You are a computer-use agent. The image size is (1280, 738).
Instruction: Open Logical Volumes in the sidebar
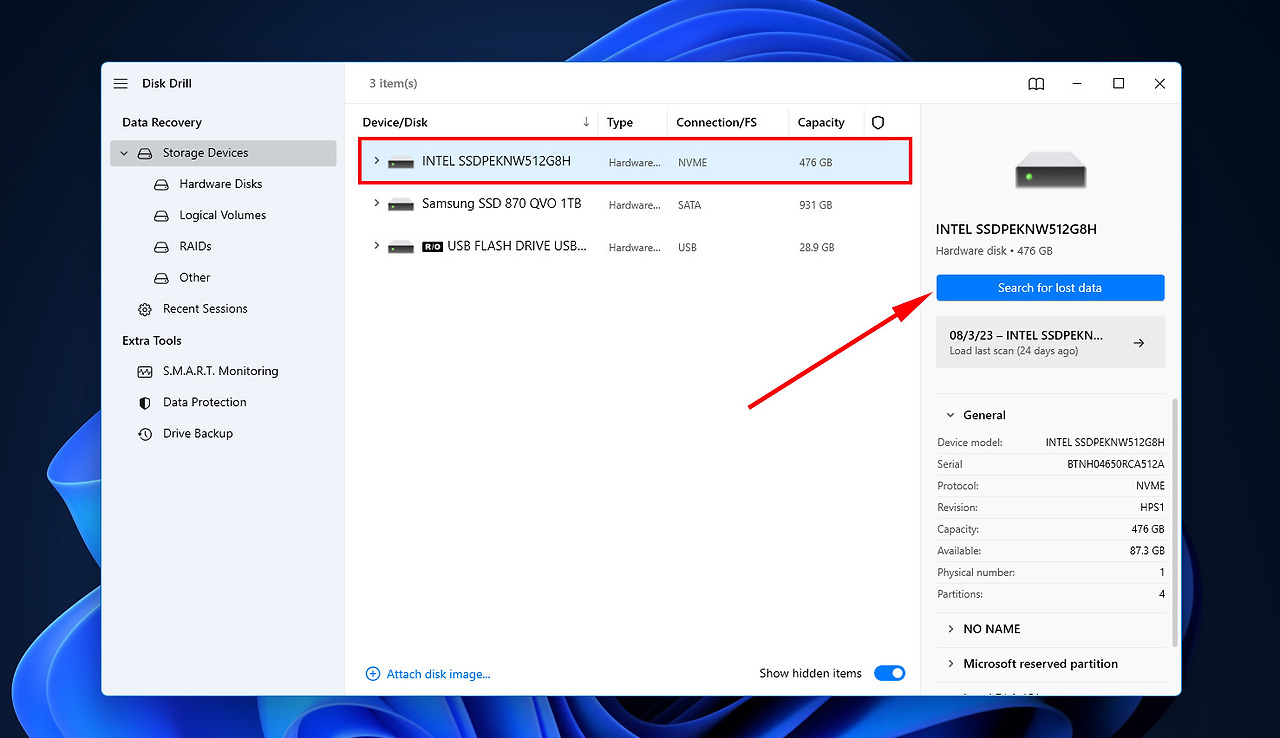pos(223,215)
